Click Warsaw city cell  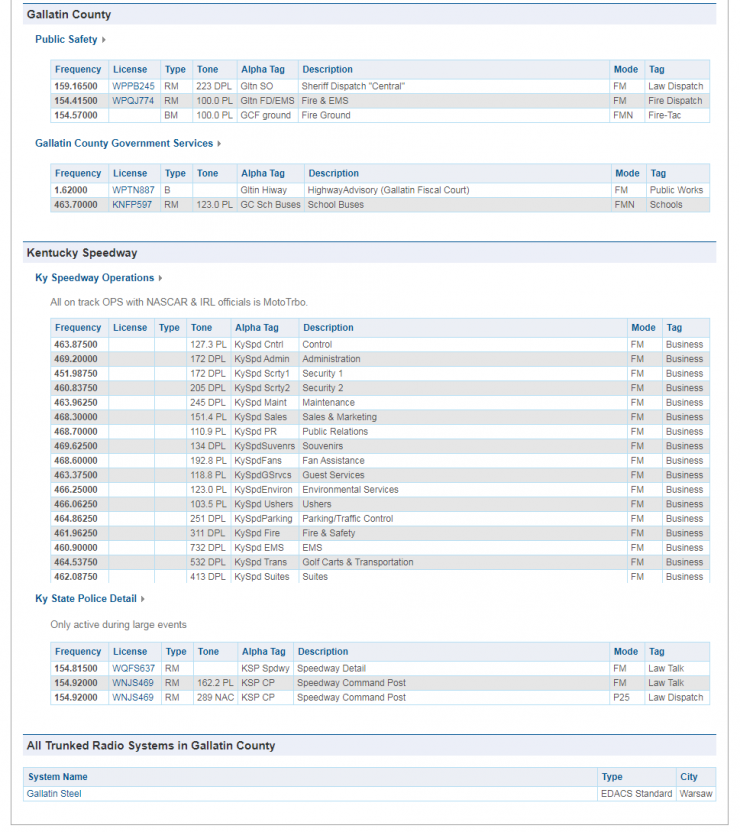click(696, 794)
